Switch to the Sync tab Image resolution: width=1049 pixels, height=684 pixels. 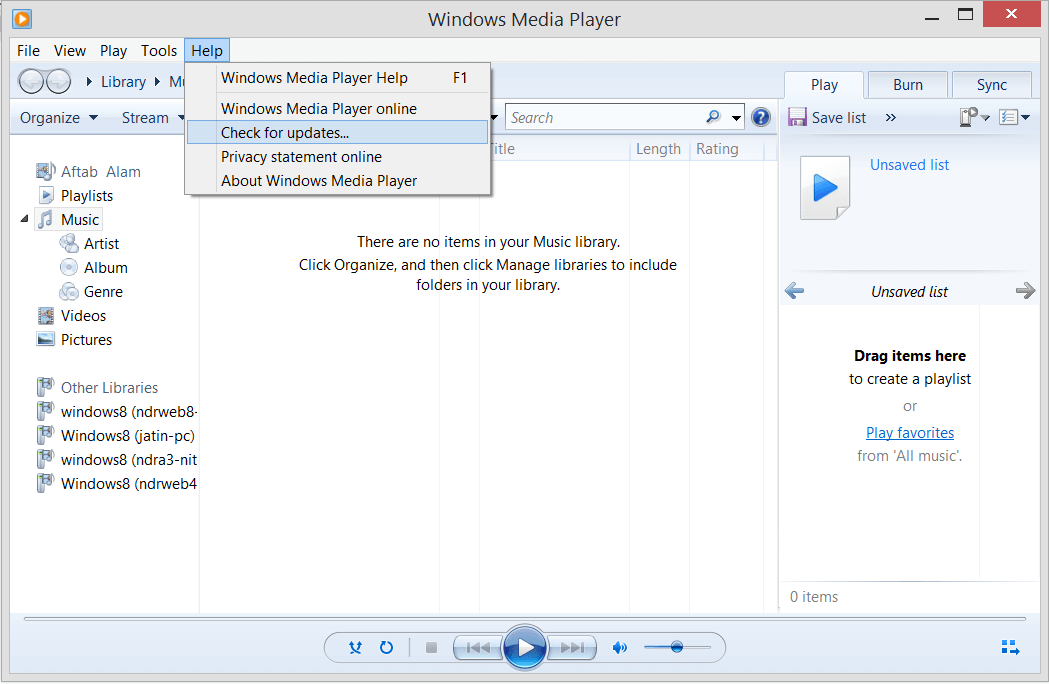click(991, 85)
